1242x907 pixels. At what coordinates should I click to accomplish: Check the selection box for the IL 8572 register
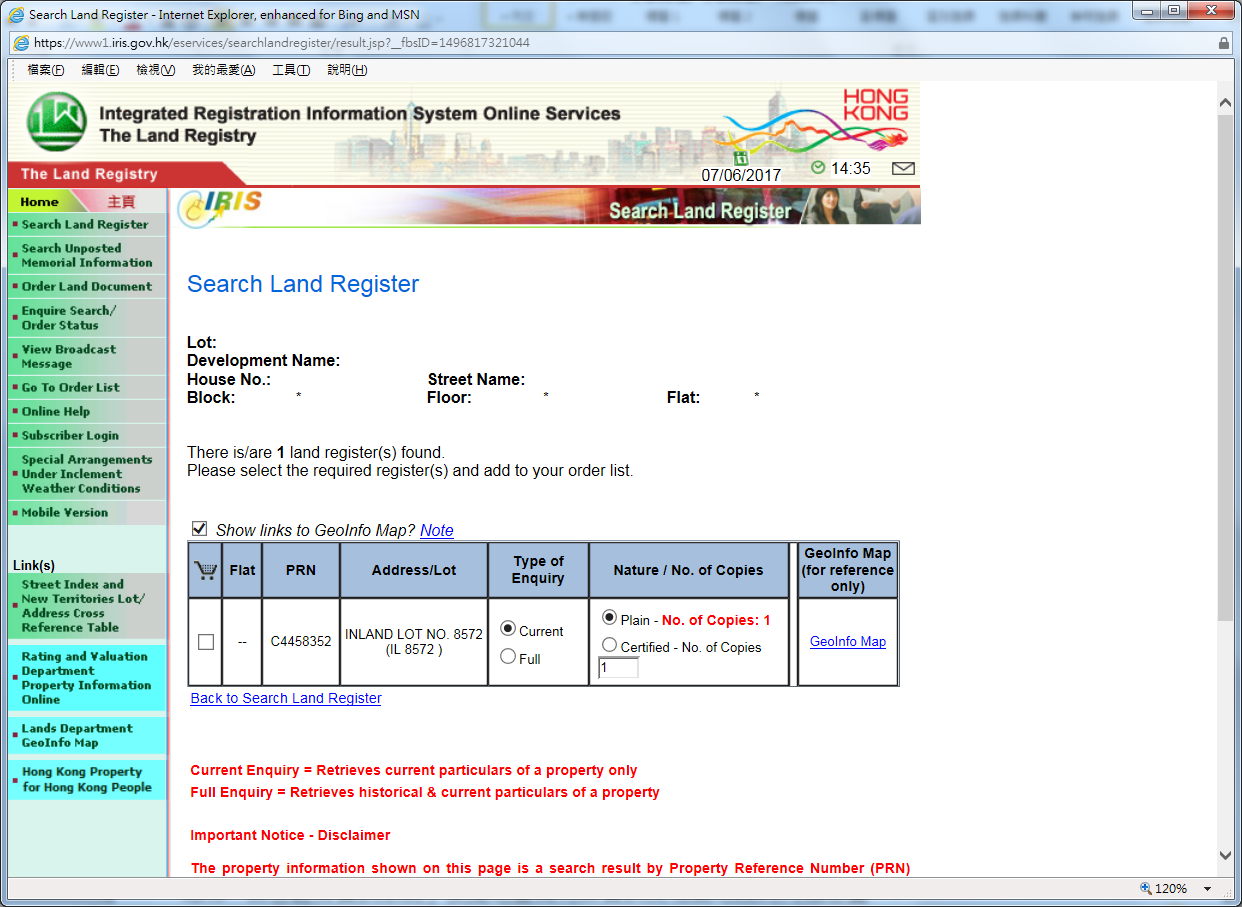coord(204,641)
